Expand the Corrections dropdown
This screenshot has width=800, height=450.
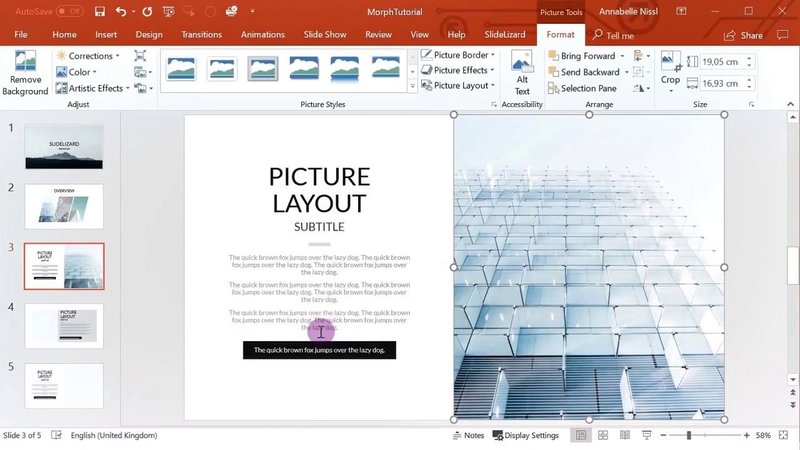[88, 56]
